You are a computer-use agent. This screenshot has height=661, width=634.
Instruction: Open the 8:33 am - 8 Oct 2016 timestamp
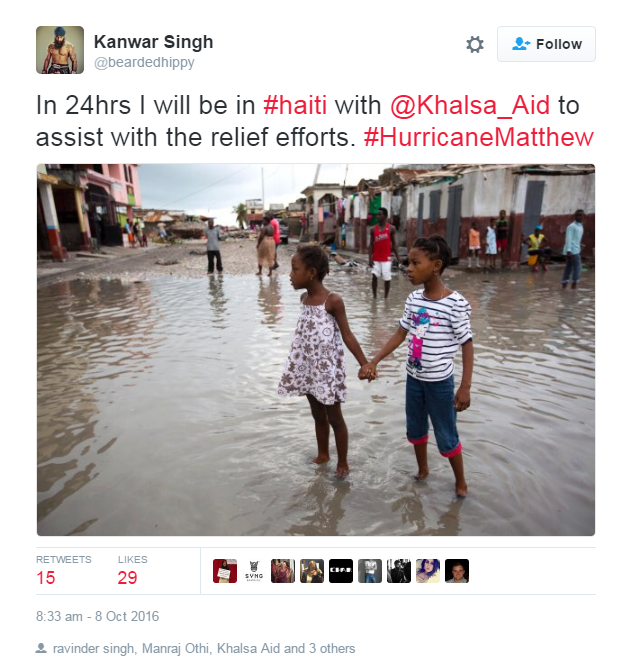click(x=97, y=616)
